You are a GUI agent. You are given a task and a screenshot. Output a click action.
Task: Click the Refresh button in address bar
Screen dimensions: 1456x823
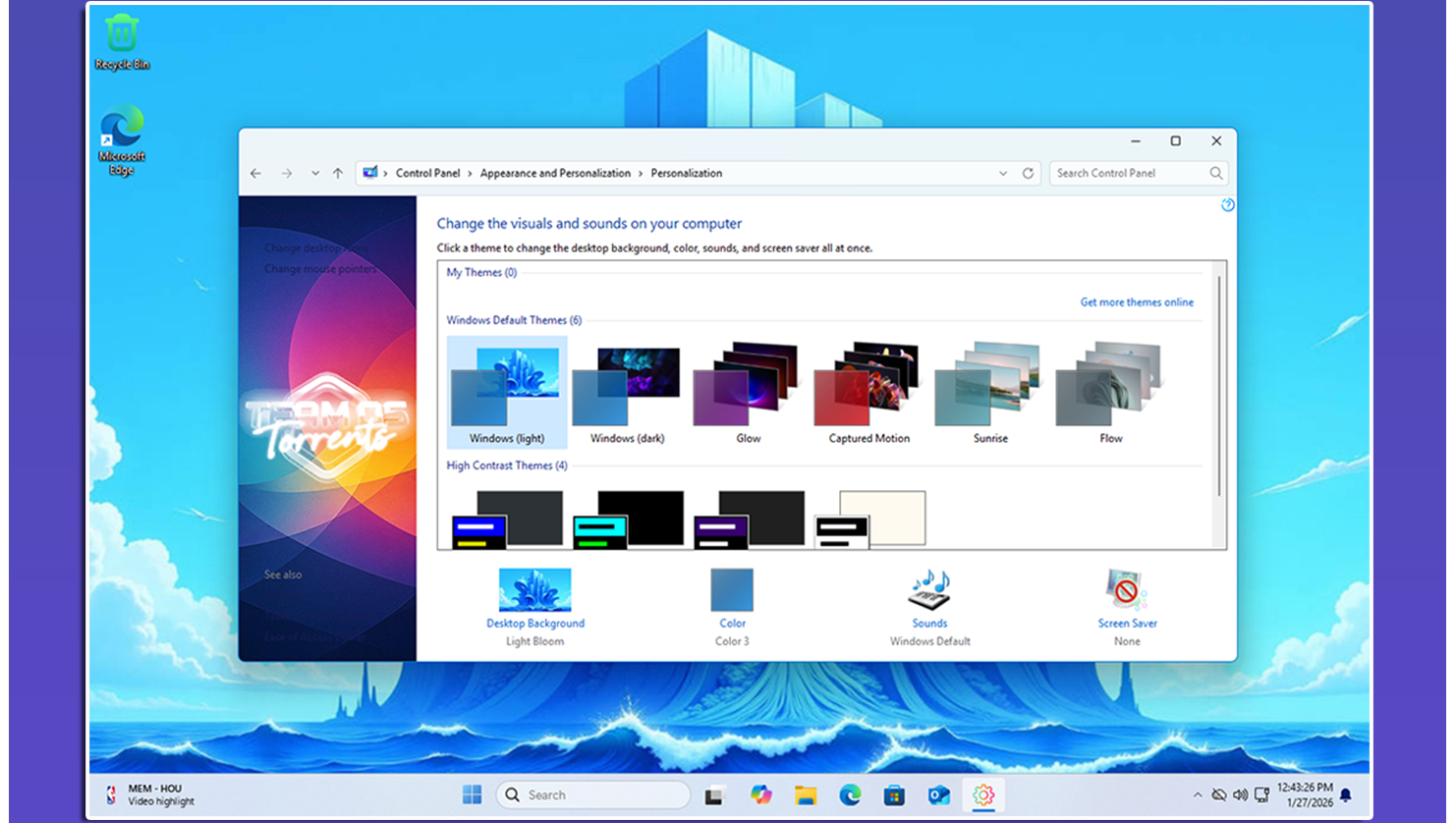tap(1028, 173)
